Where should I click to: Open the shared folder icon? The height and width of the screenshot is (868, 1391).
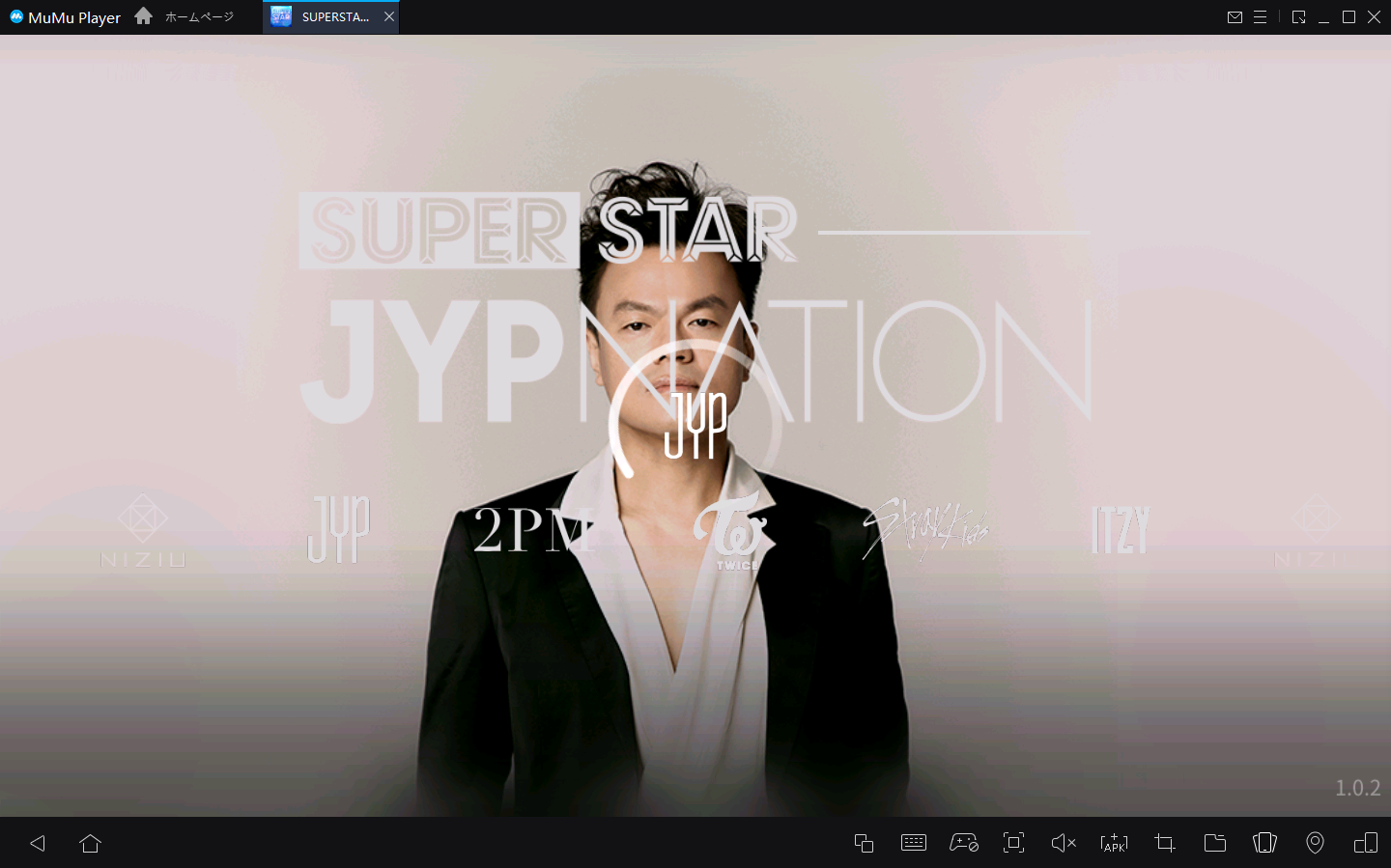coord(1215,843)
